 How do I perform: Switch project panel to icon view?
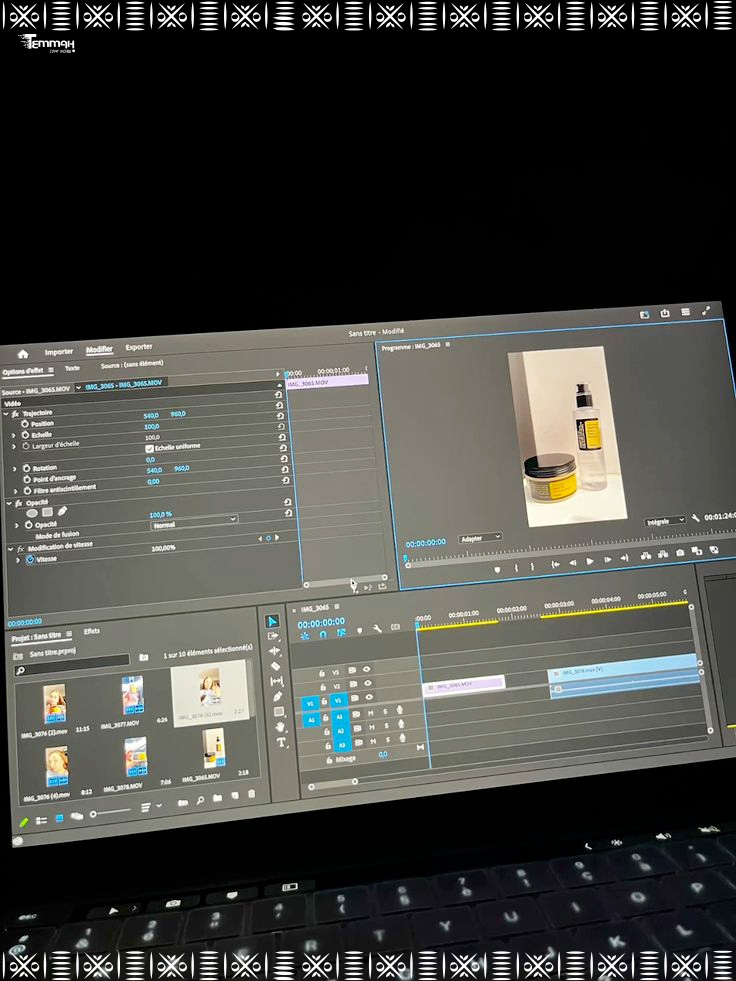pyautogui.click(x=59, y=818)
